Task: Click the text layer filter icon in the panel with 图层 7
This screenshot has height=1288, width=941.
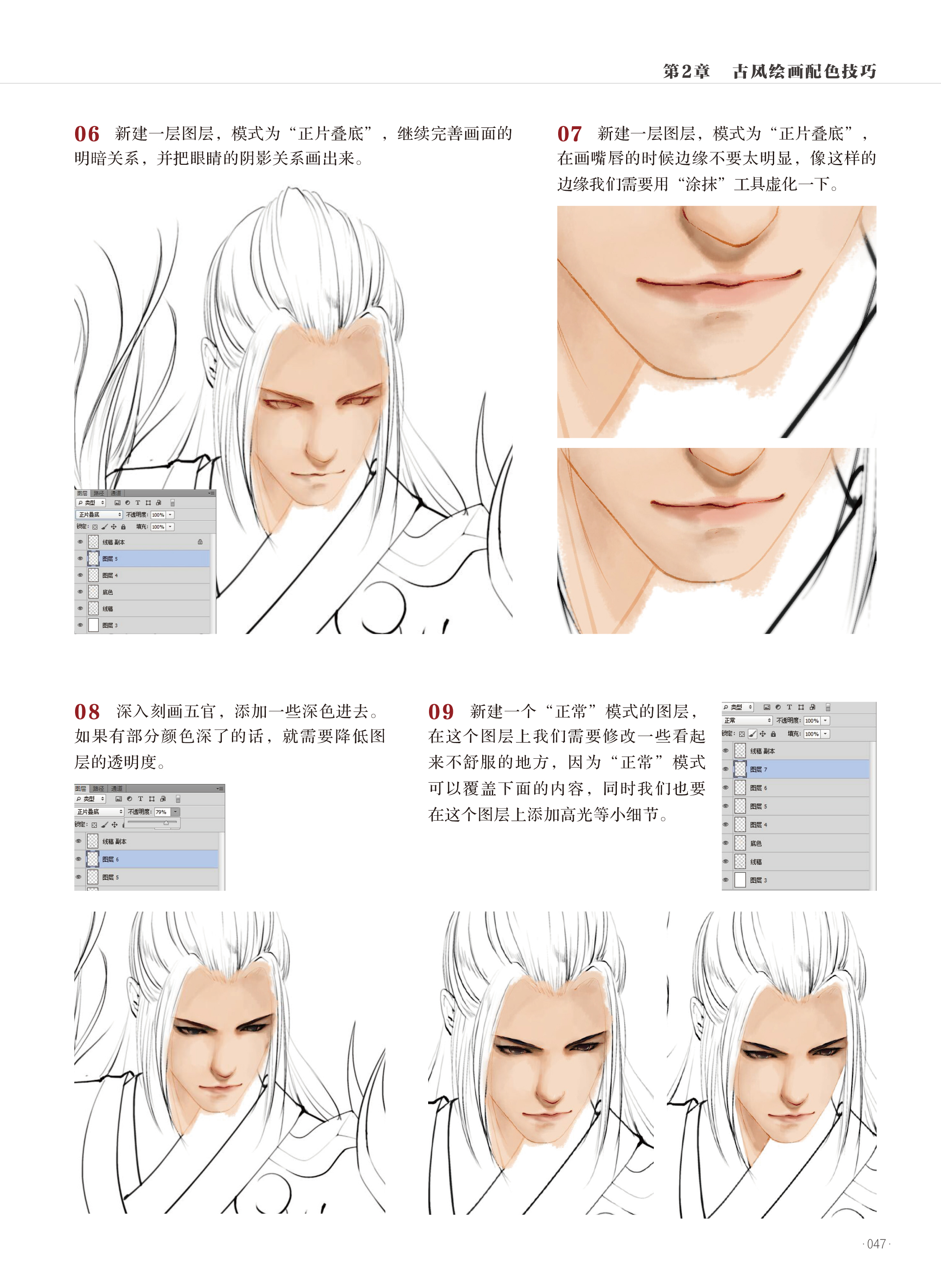Action: (790, 707)
